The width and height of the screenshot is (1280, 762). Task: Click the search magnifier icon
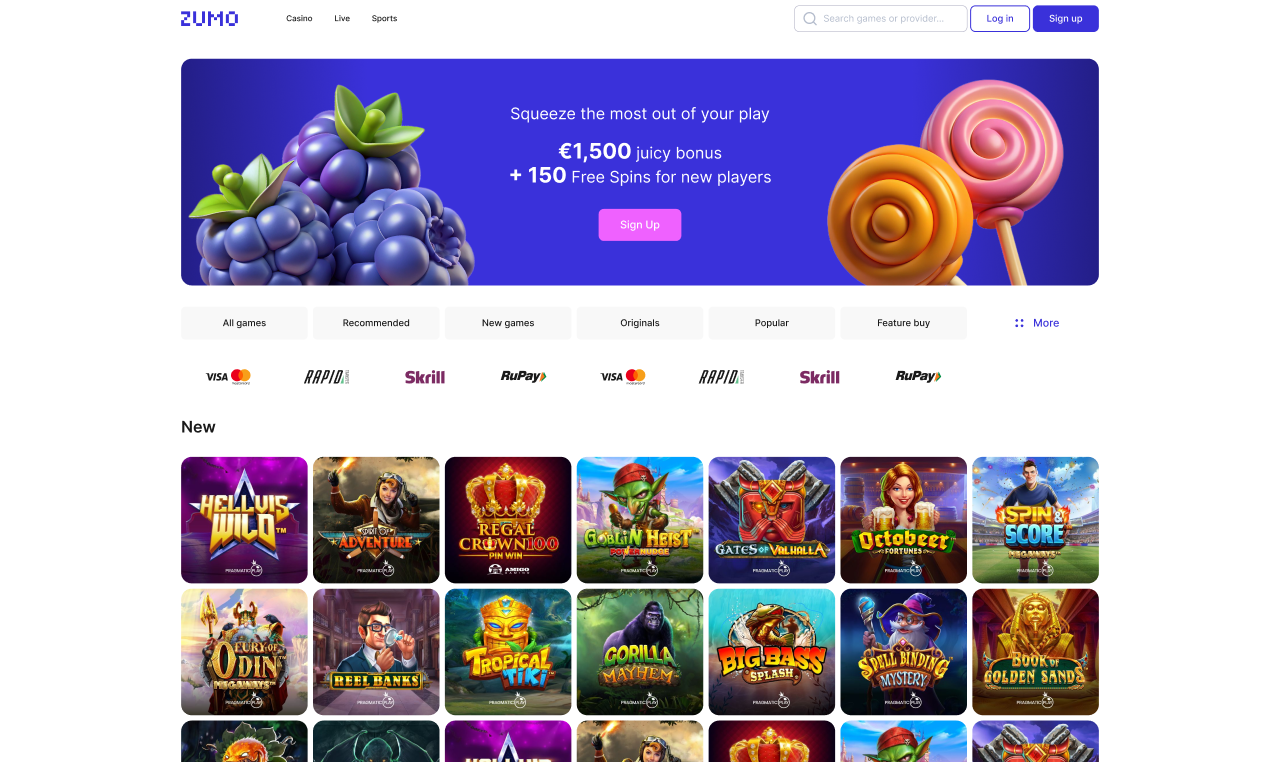[810, 19]
